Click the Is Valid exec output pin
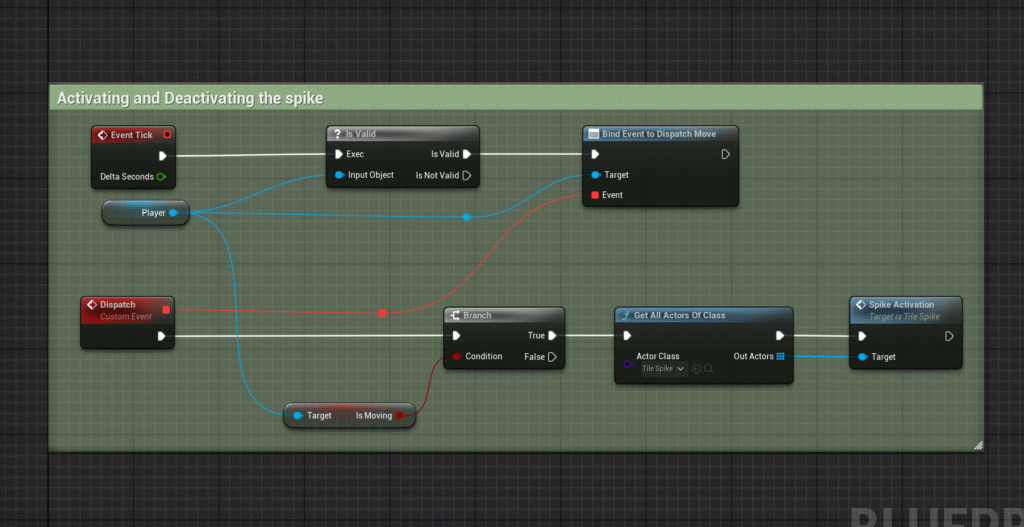 click(467, 155)
